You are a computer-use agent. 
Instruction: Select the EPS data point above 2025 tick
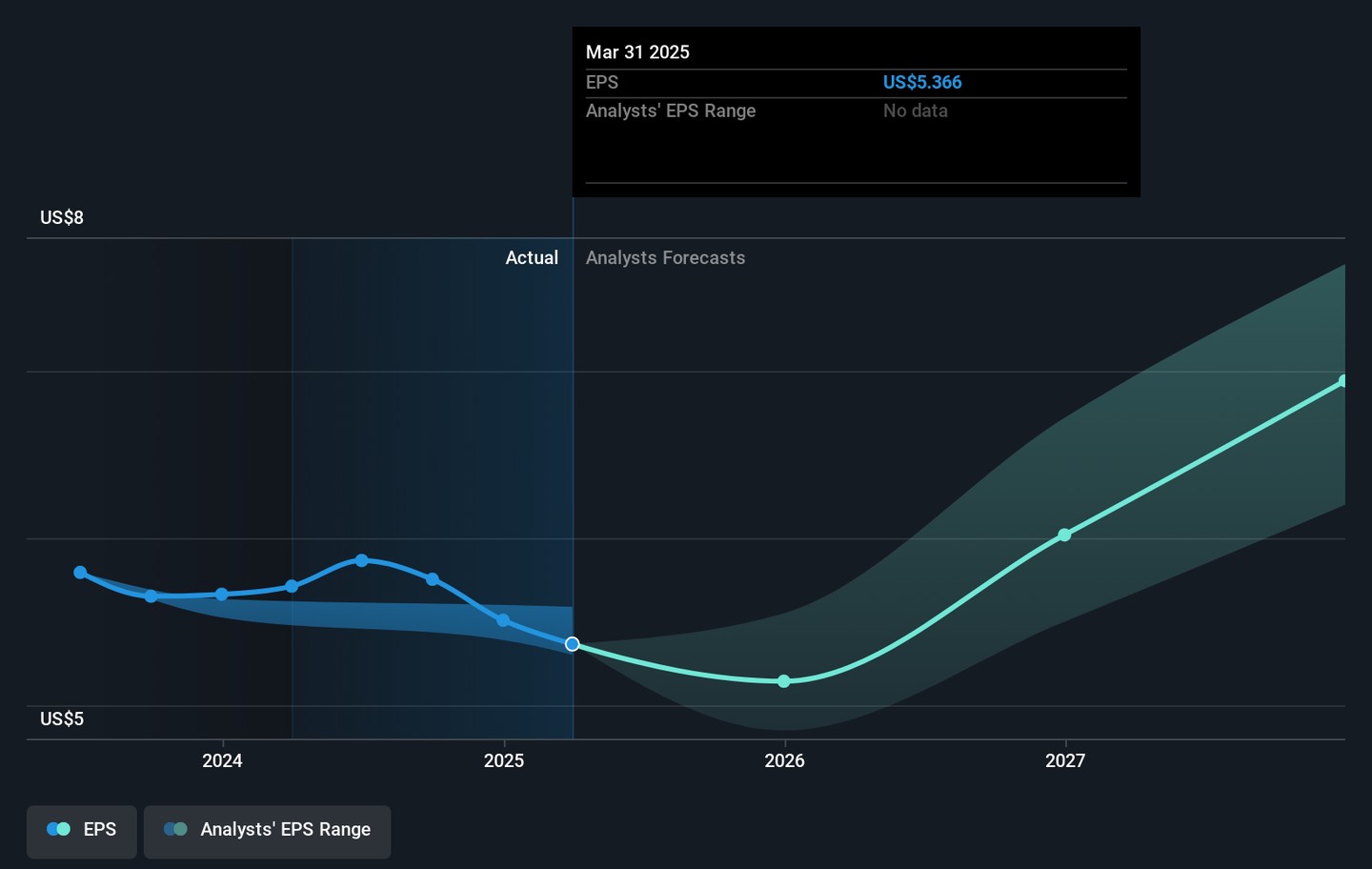pos(503,620)
